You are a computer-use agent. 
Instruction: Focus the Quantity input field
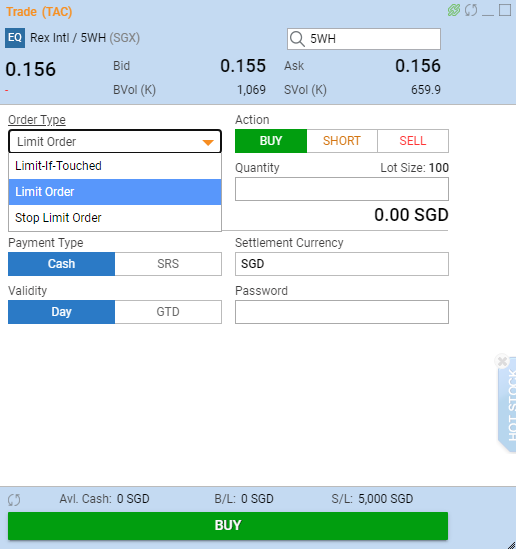(342, 189)
